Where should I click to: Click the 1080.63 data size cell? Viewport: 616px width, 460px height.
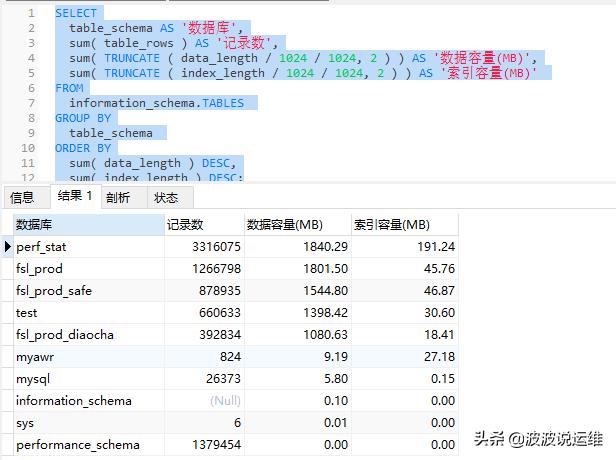[297, 335]
